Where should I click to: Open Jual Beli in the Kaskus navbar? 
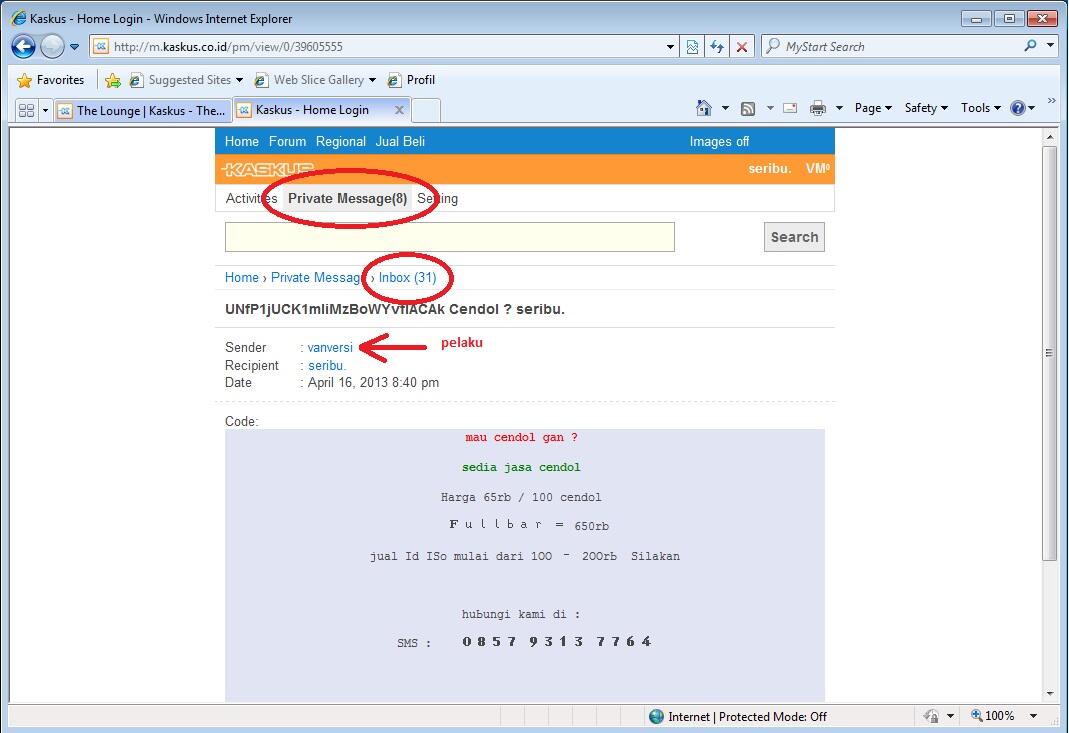pyautogui.click(x=400, y=141)
